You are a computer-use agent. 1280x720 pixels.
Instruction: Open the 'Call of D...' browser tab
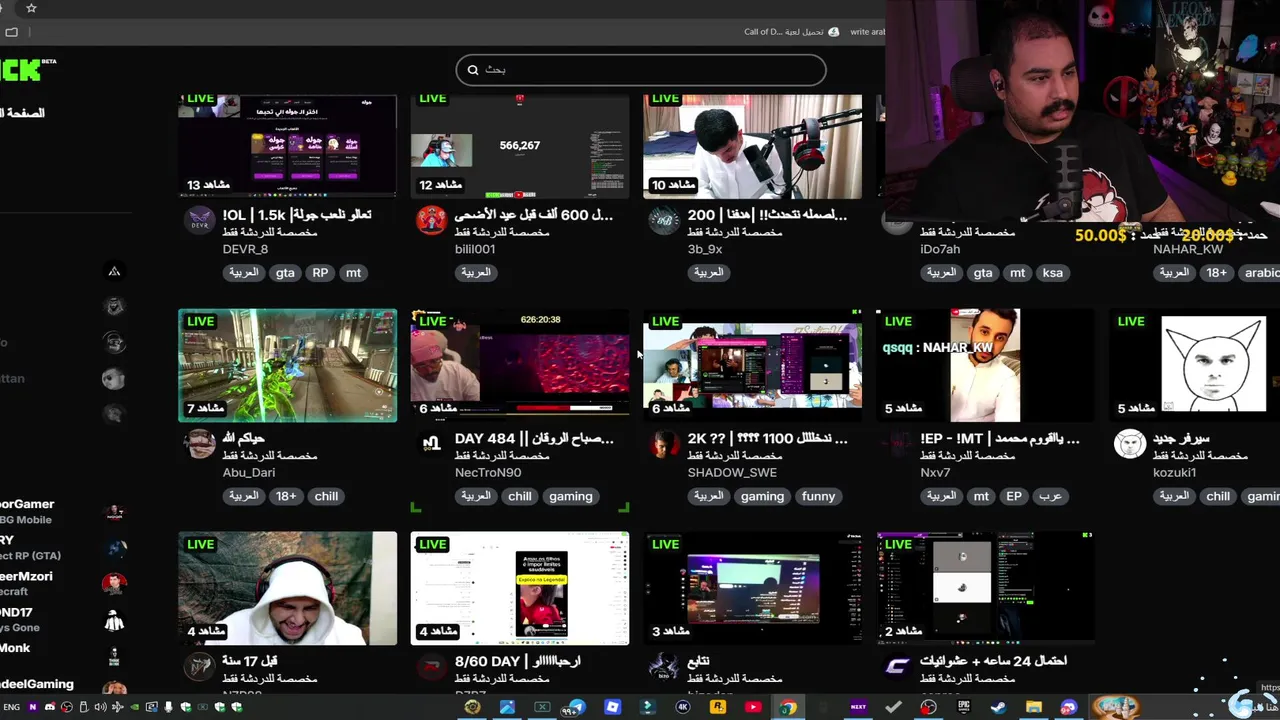tap(790, 32)
